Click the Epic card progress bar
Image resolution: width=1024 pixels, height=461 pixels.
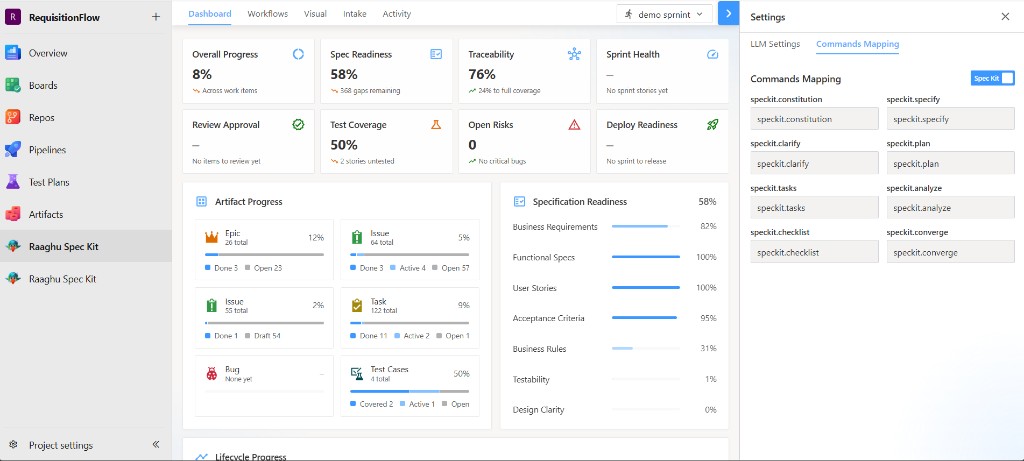[x=264, y=255]
